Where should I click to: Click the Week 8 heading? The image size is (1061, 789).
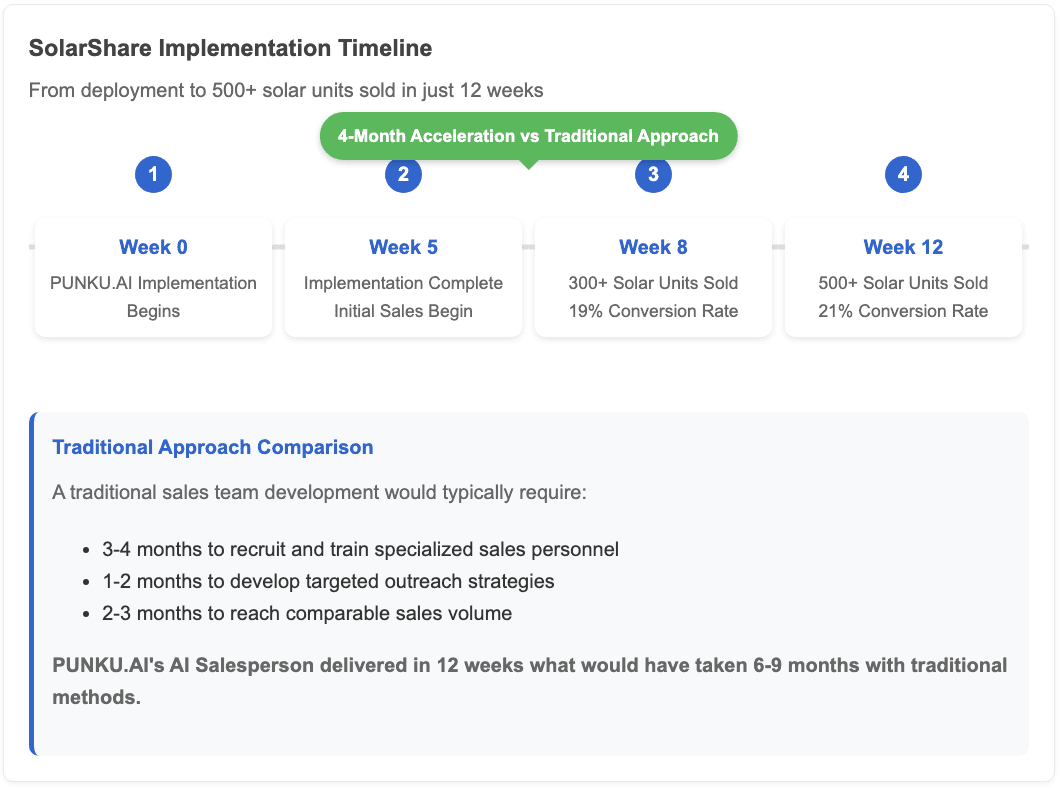pyautogui.click(x=653, y=247)
